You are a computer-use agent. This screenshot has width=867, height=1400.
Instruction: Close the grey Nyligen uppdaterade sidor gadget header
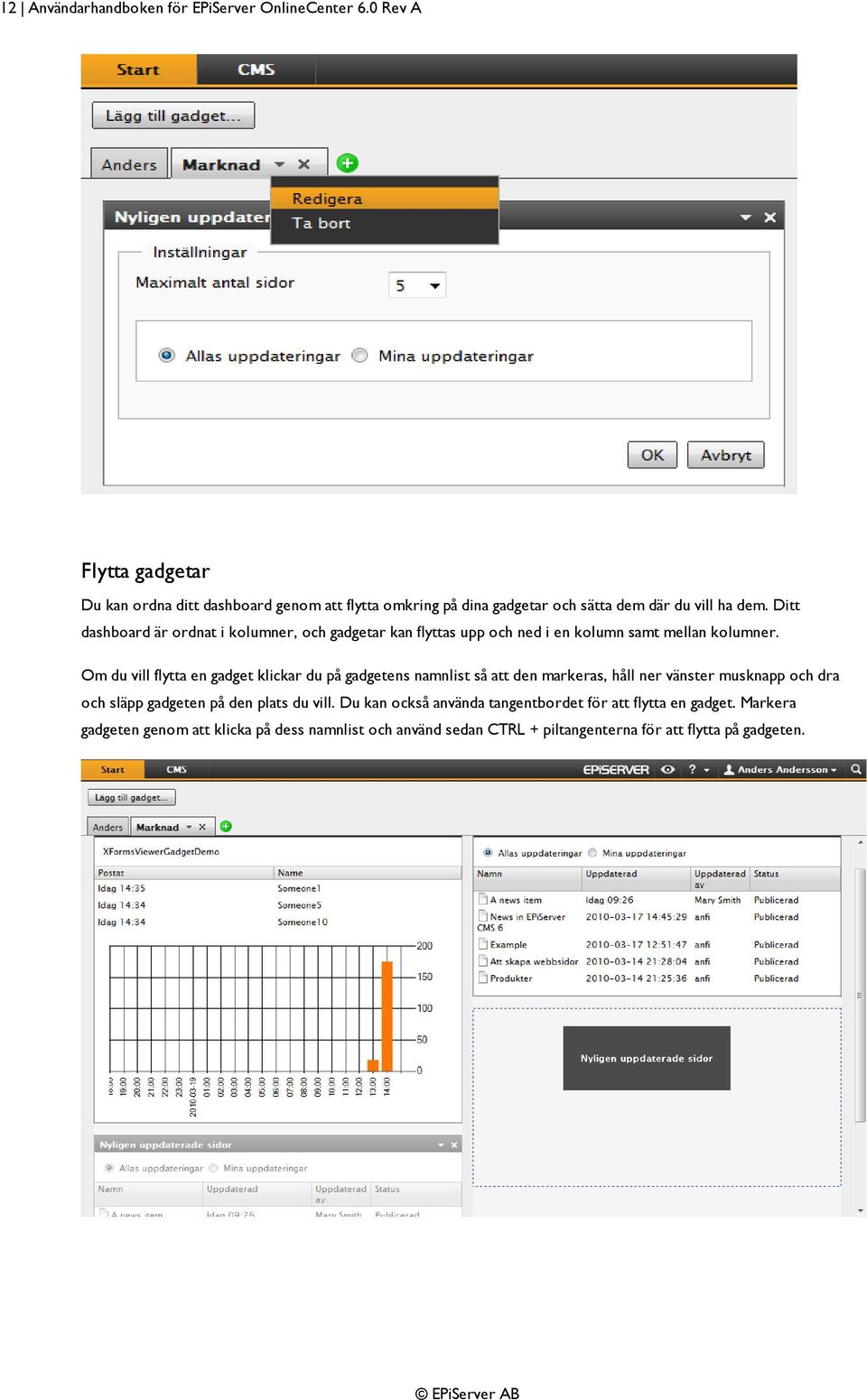(x=454, y=1145)
